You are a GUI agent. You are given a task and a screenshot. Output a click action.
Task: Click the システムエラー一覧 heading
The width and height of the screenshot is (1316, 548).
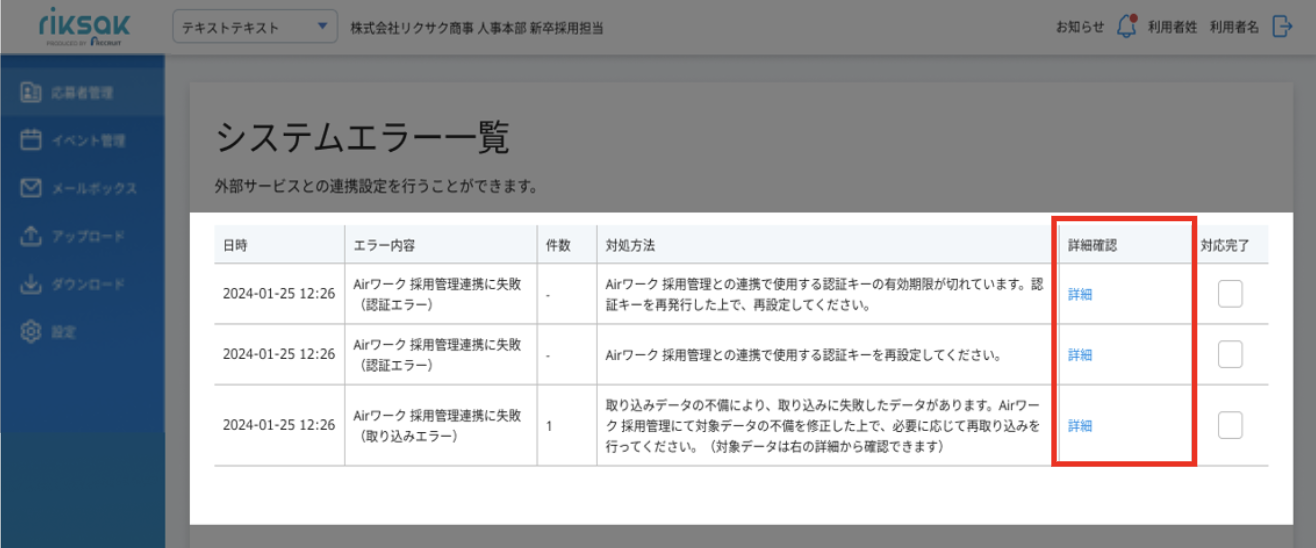362,138
